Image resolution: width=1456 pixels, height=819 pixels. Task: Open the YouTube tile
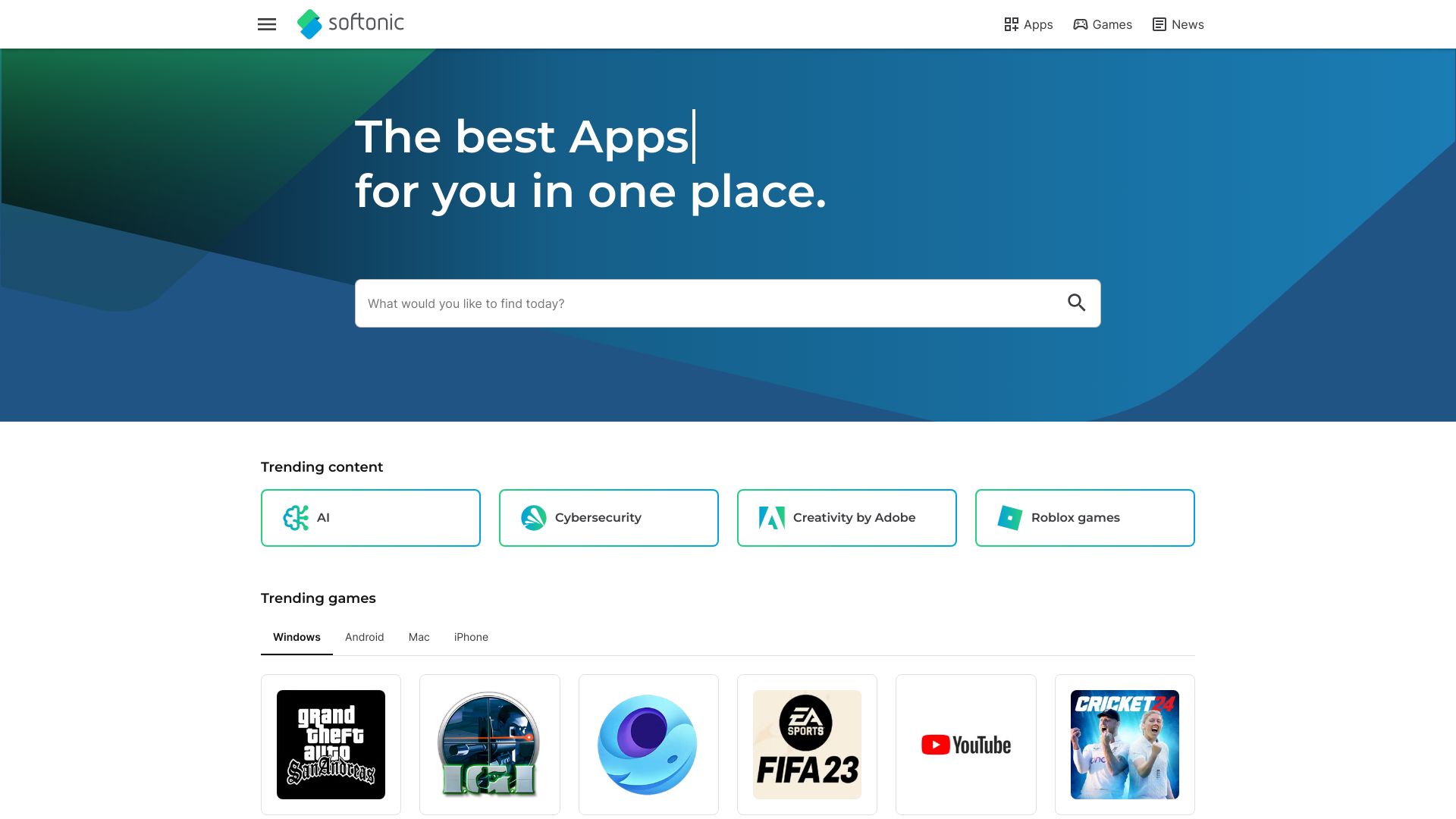[x=966, y=745]
